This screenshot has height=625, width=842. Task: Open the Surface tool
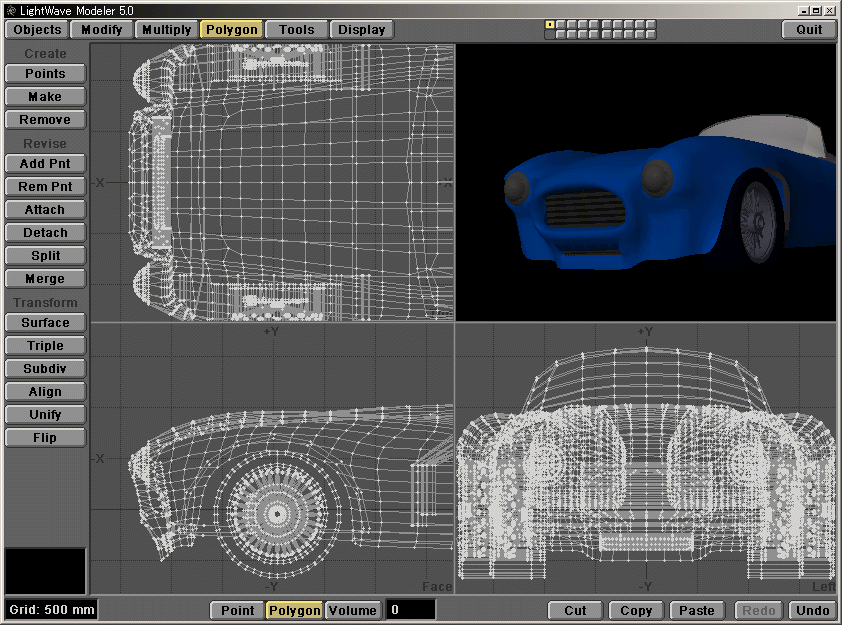click(45, 322)
